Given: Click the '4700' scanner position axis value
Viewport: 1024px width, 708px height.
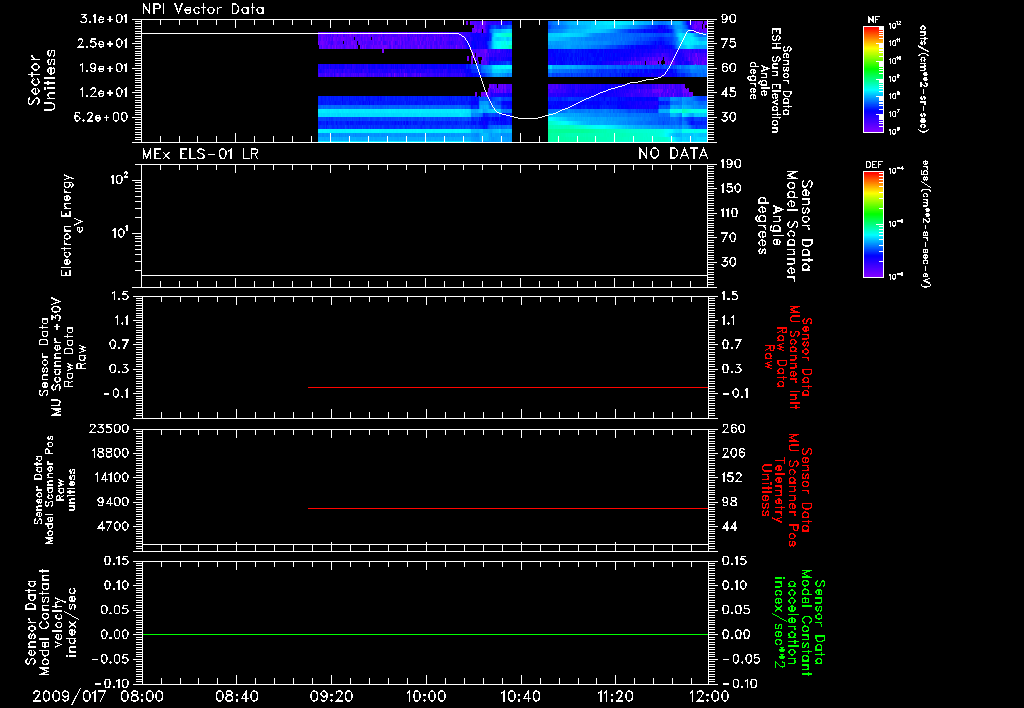Looking at the screenshot, I should click(x=112, y=526).
